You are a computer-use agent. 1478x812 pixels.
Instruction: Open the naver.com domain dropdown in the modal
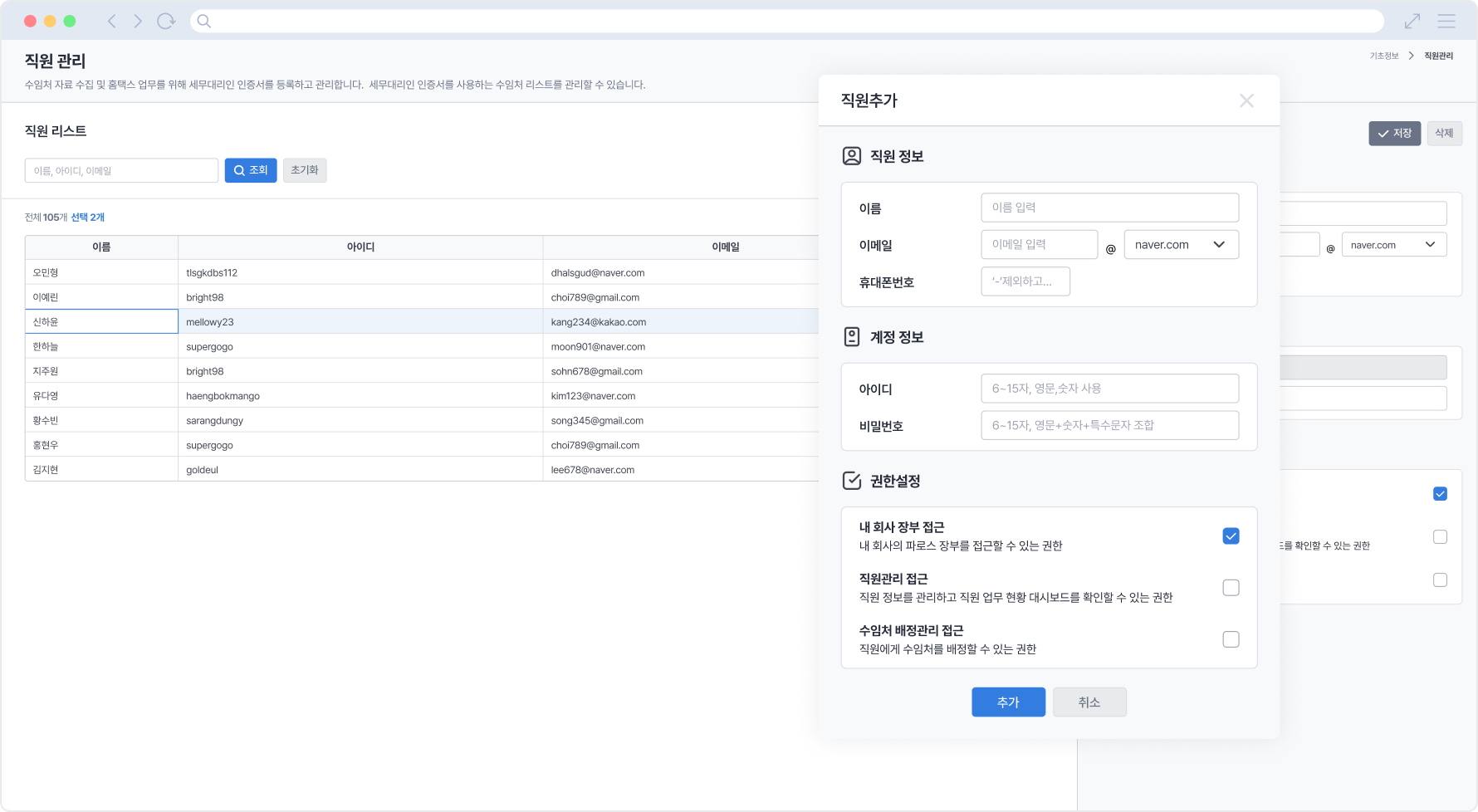point(1181,244)
